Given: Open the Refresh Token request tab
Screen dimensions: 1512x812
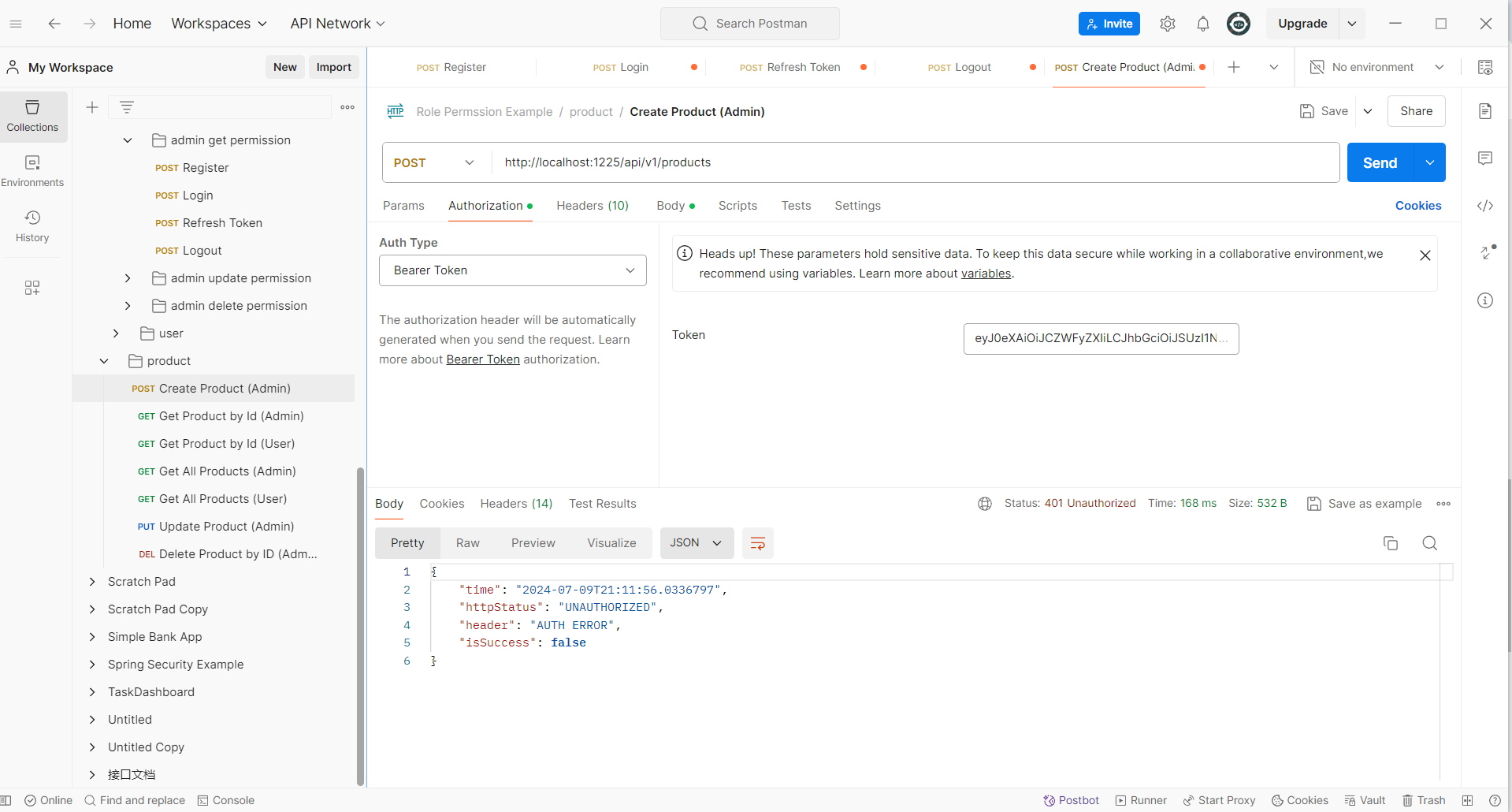Looking at the screenshot, I should point(790,67).
